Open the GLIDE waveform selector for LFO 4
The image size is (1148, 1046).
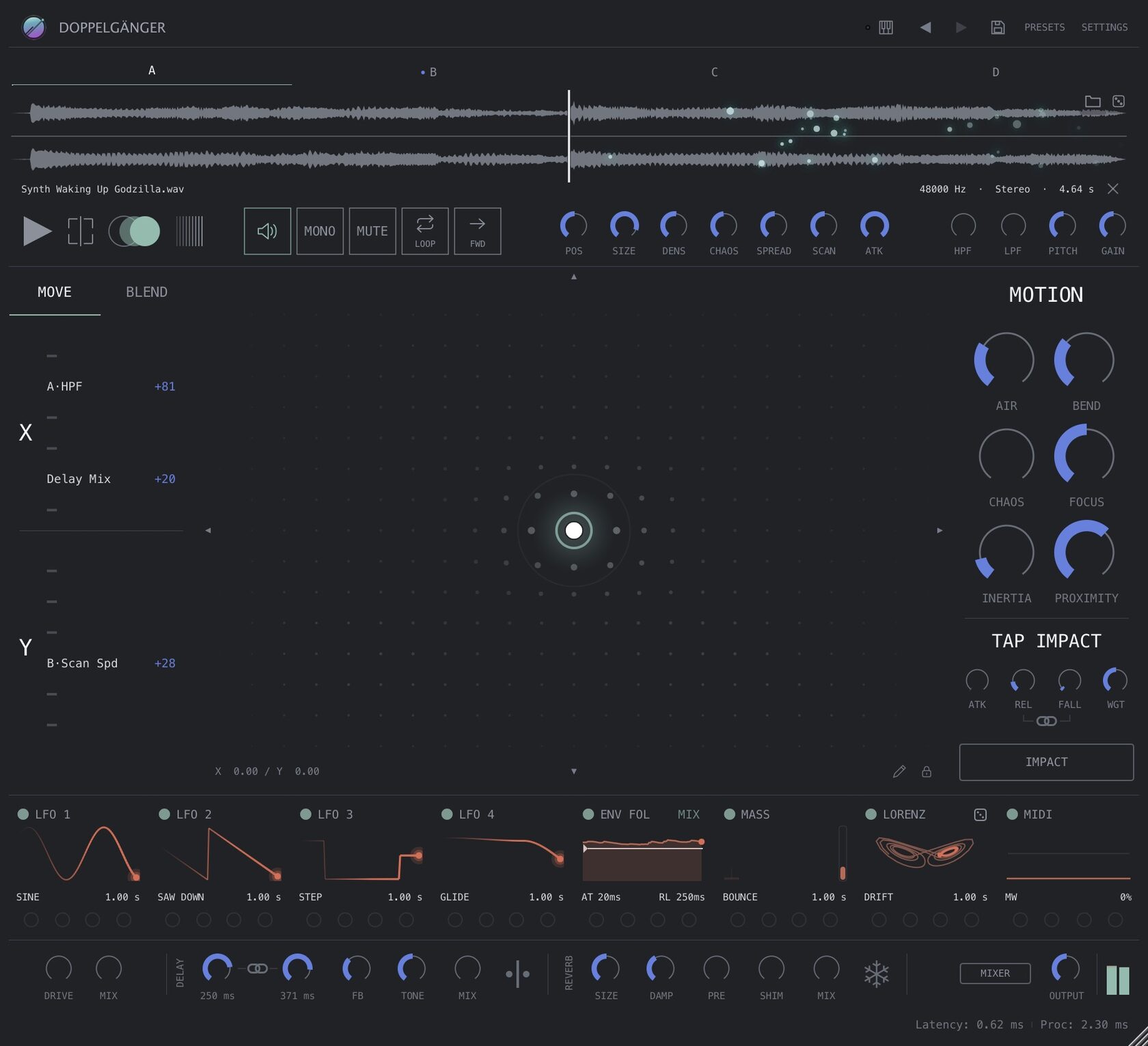(x=454, y=897)
